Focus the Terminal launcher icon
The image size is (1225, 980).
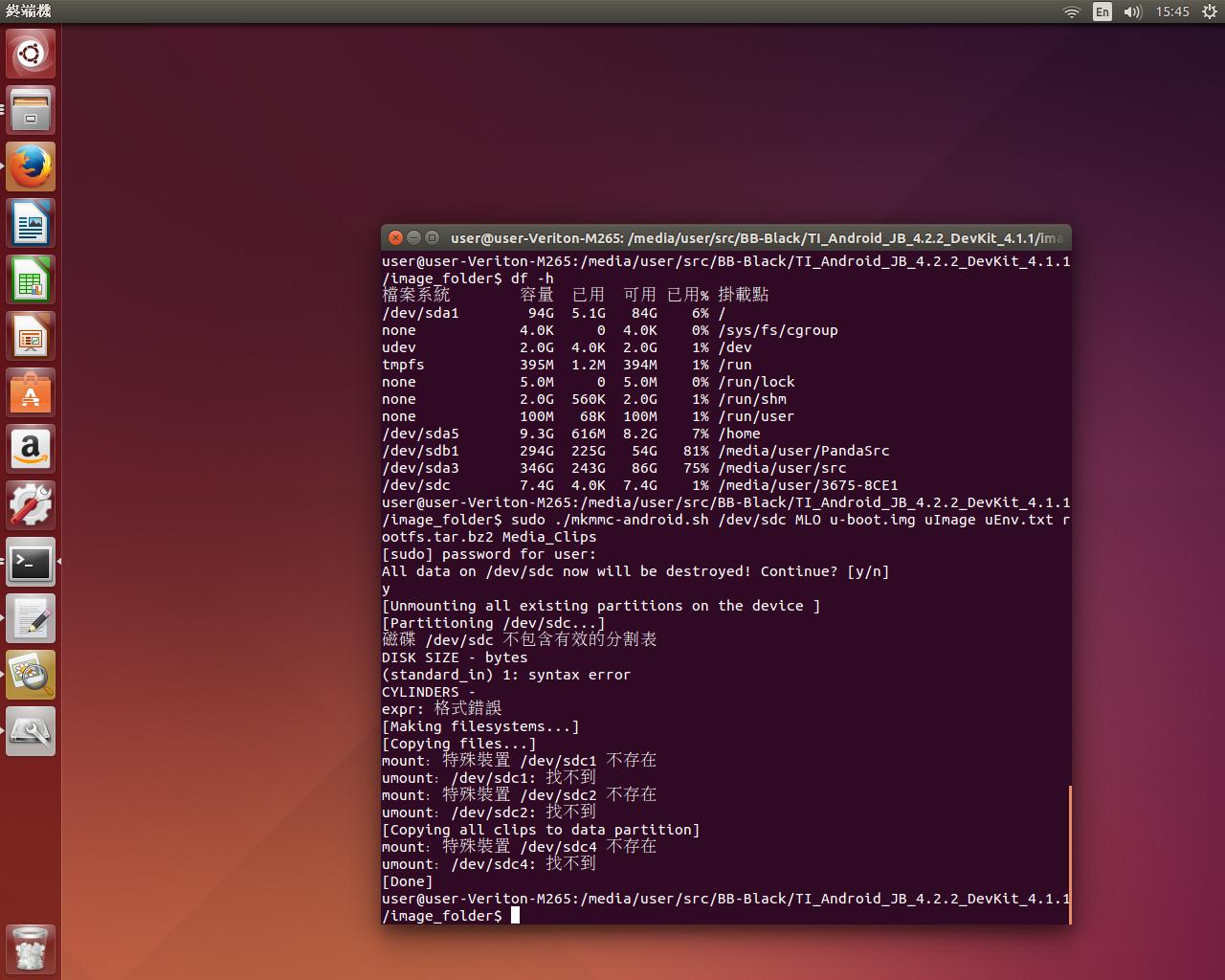31,562
